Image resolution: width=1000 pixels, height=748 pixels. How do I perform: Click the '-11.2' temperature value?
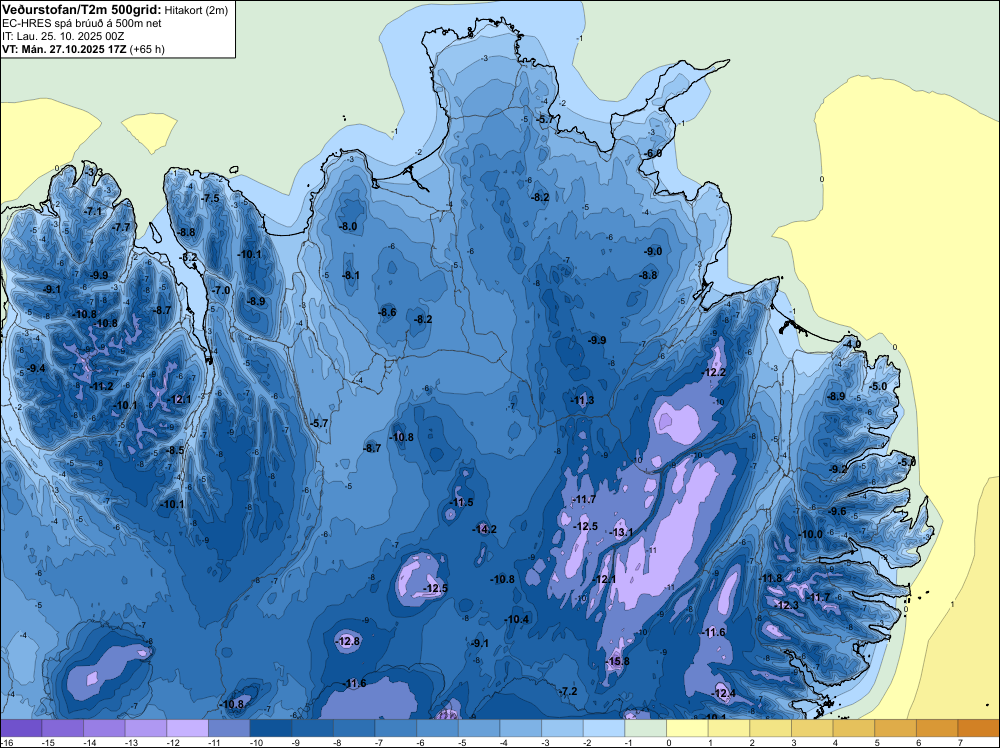(x=101, y=386)
